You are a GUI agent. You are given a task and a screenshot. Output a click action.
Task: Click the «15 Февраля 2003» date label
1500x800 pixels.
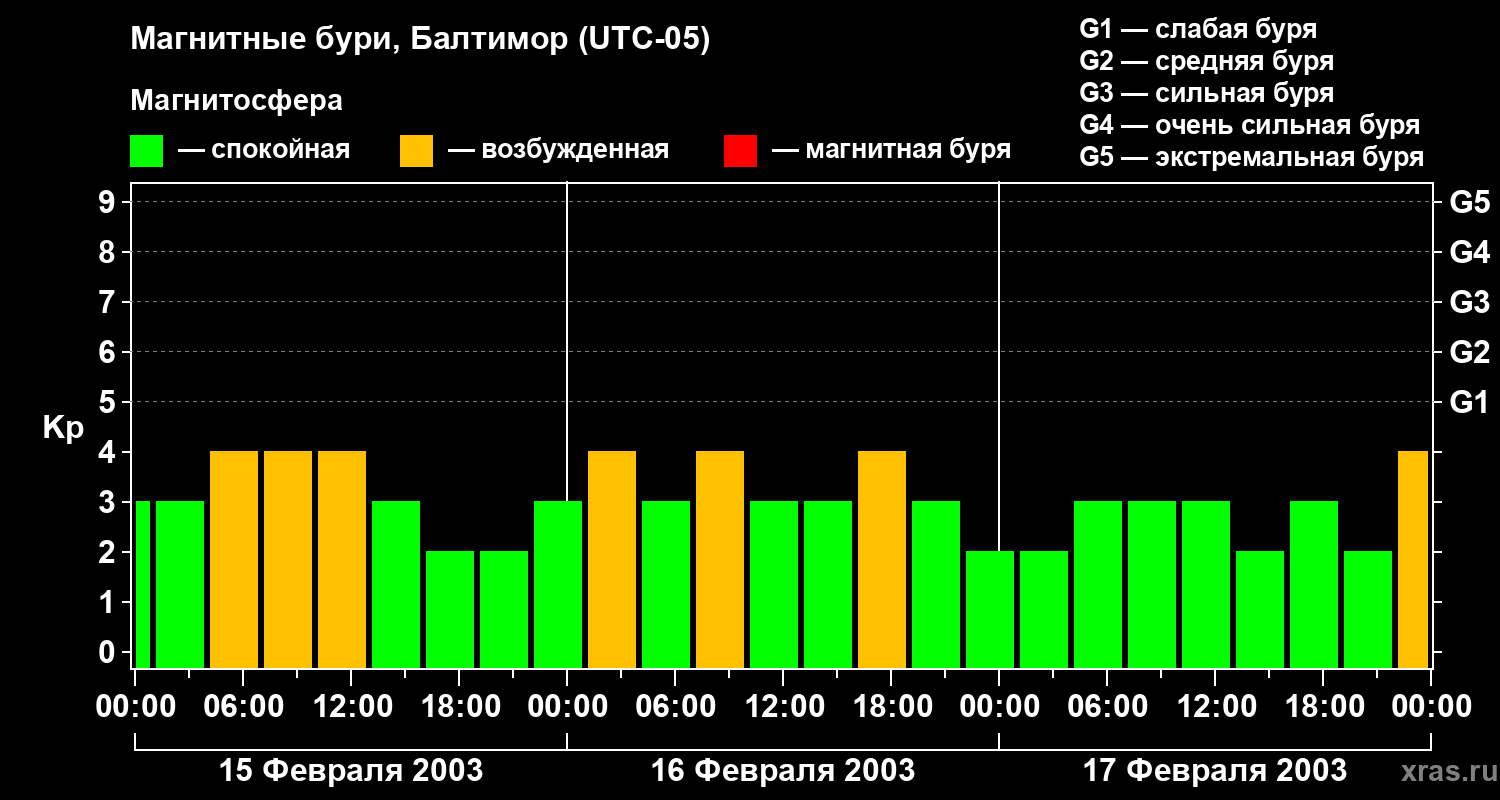pyautogui.click(x=351, y=771)
